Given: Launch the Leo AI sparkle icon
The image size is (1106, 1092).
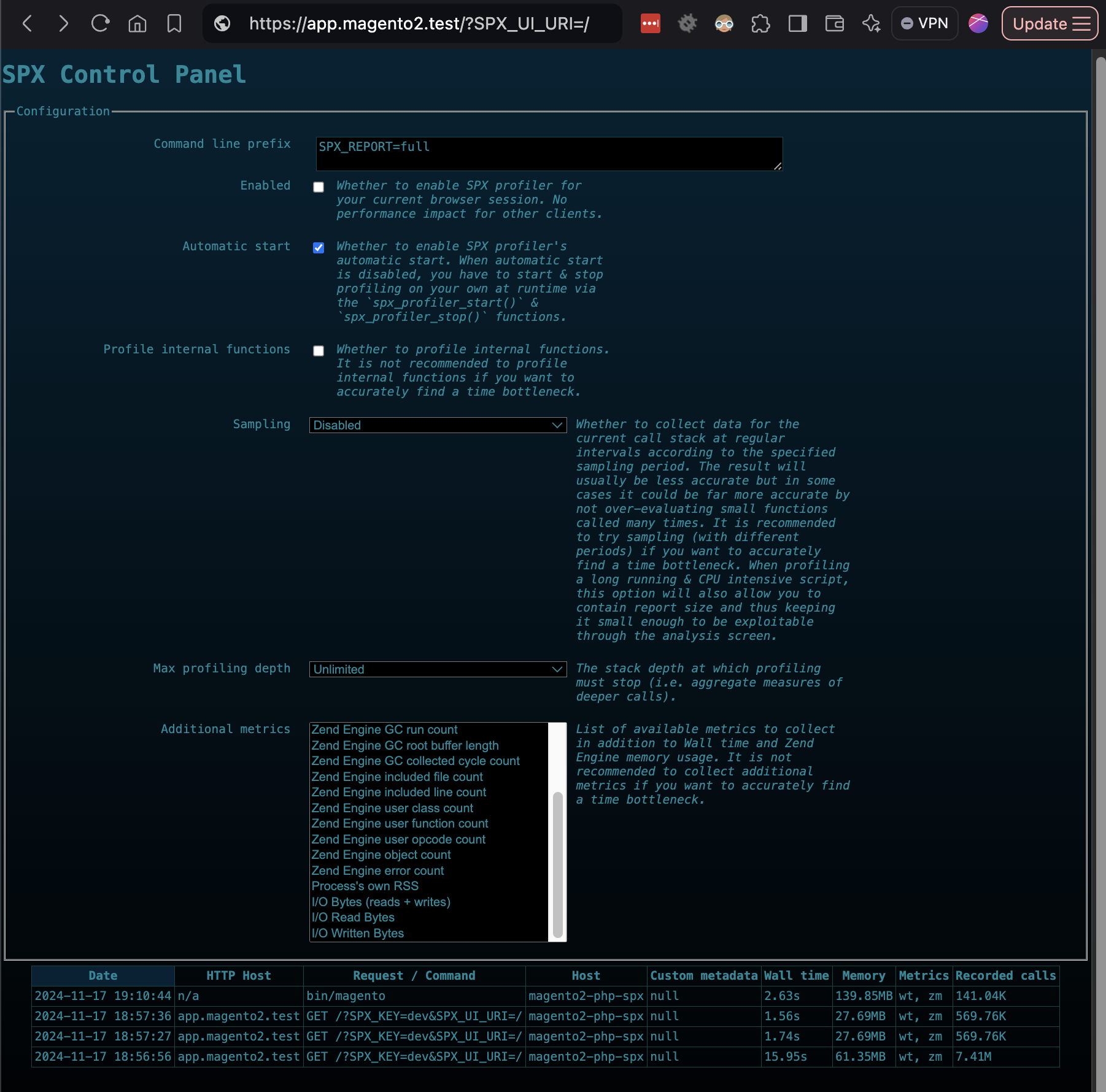Looking at the screenshot, I should click(x=871, y=23).
